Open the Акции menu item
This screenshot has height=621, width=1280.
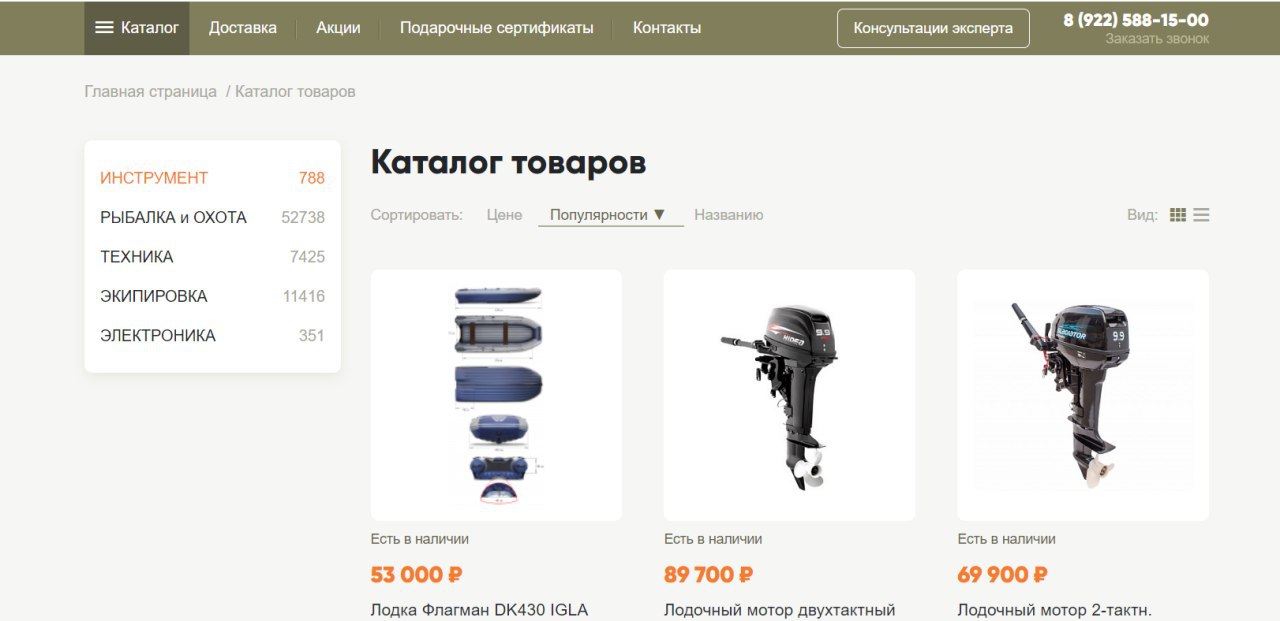point(338,28)
